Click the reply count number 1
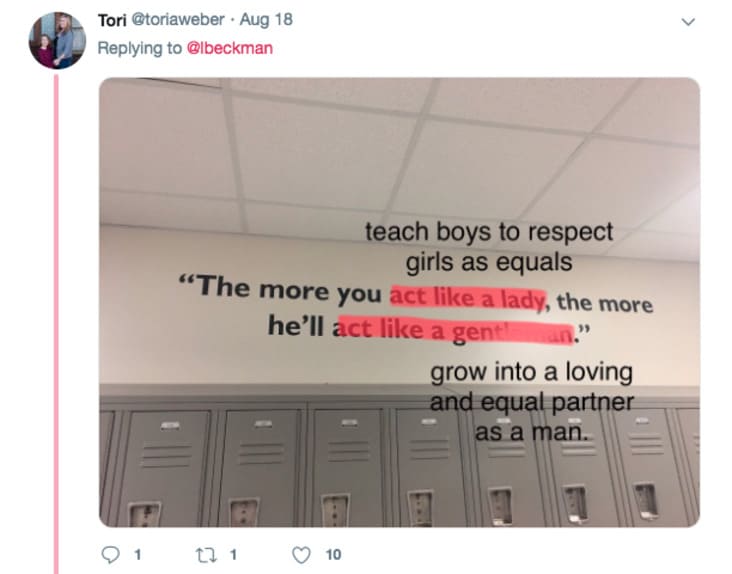 point(137,555)
